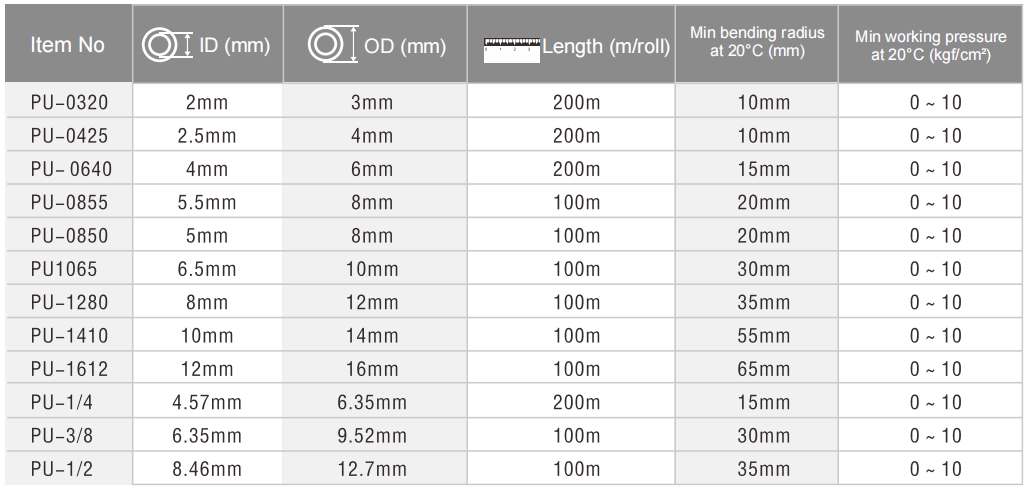Click the ID tube diameter icon

click(x=167, y=45)
